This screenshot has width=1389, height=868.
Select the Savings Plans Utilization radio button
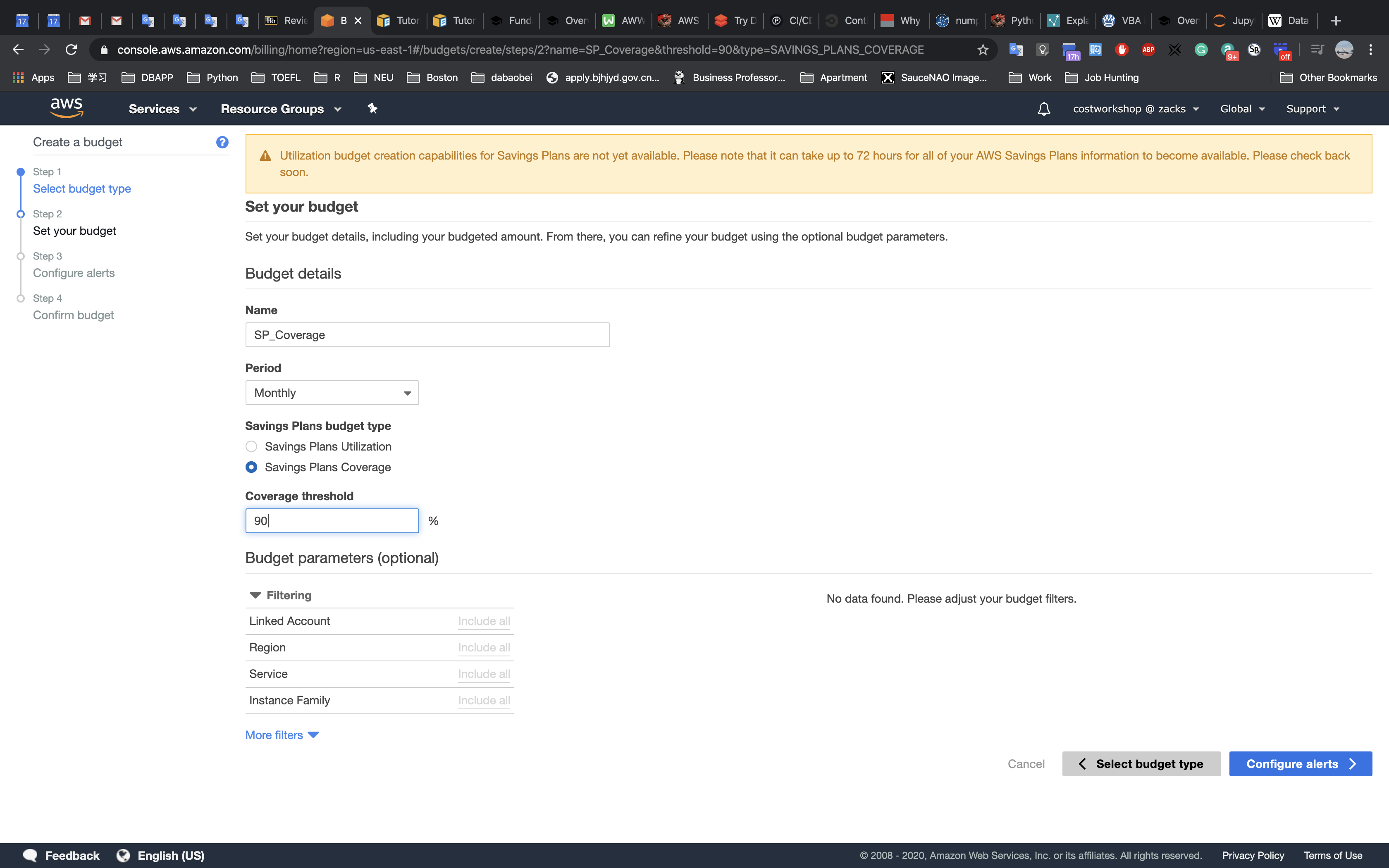tap(251, 447)
